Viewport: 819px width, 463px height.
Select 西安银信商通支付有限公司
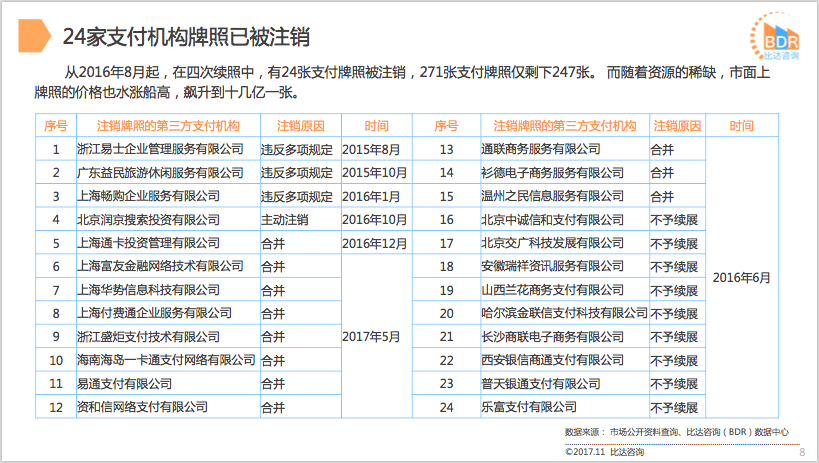click(553, 360)
